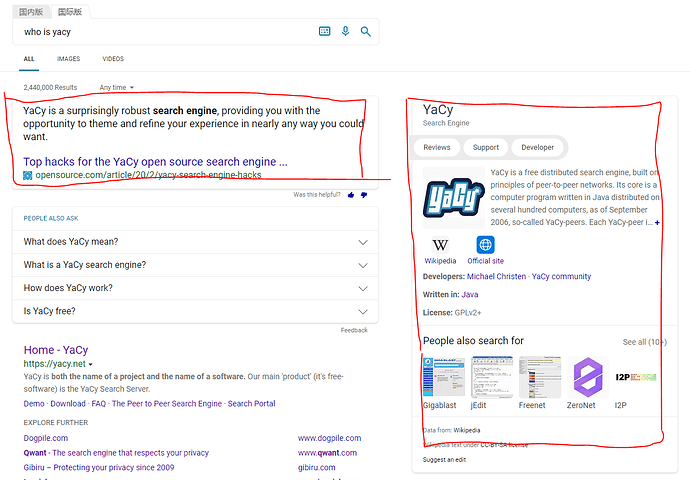This screenshot has width=690, height=480.
Task: Click 'See all (10+)' link
Action: [645, 342]
